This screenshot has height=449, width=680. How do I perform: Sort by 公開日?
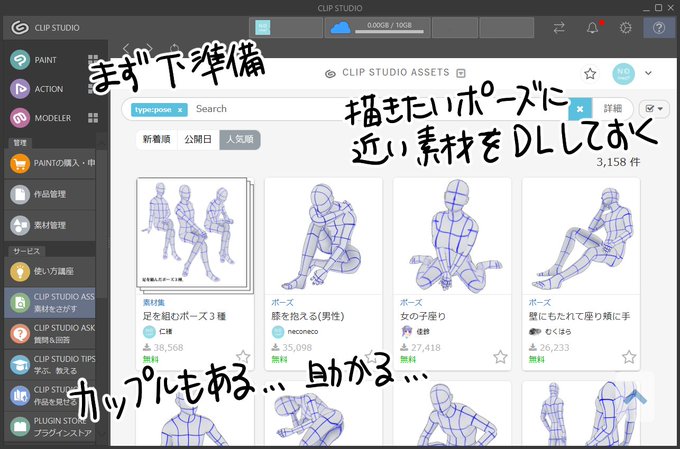(x=198, y=140)
